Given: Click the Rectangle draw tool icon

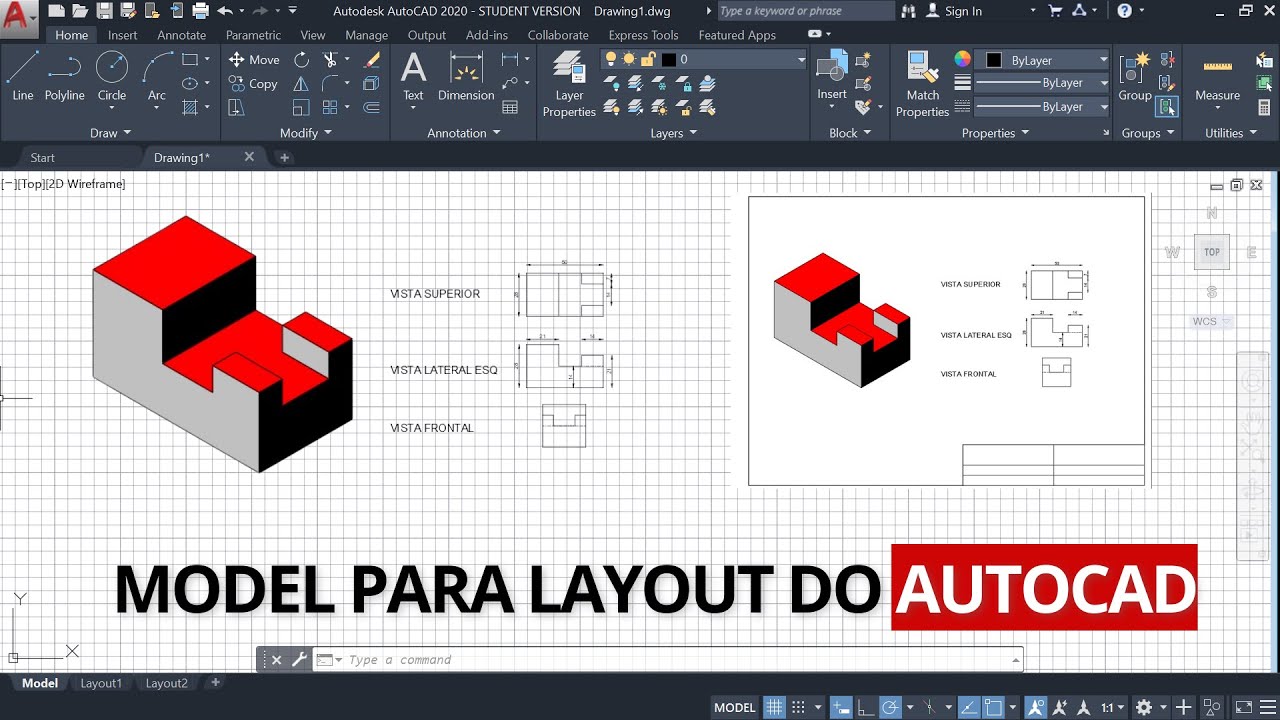Looking at the screenshot, I should pyautogui.click(x=190, y=60).
